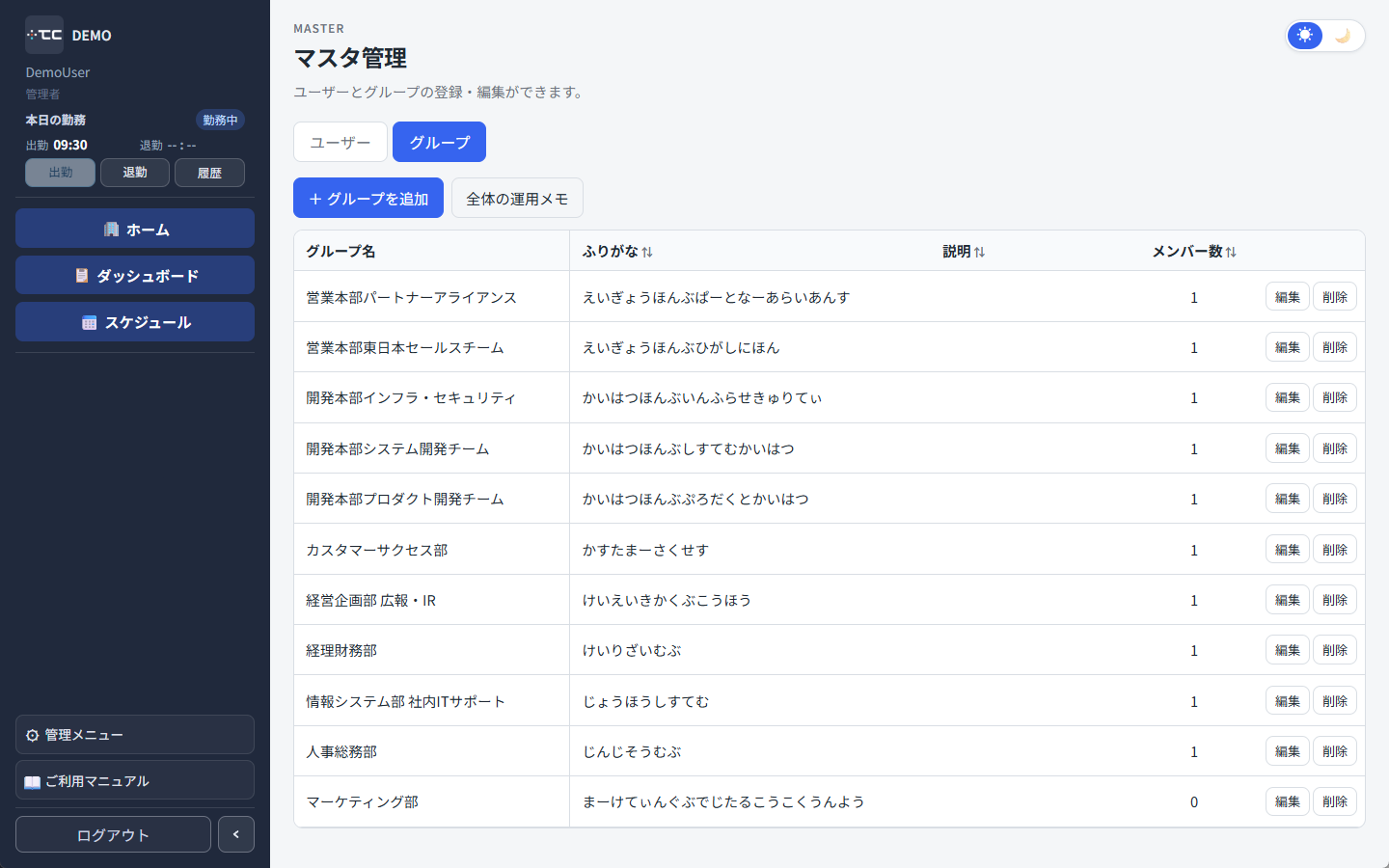Screen dimensions: 1389x868
Task: Go to ホーム in sidebar
Action: [x=135, y=229]
